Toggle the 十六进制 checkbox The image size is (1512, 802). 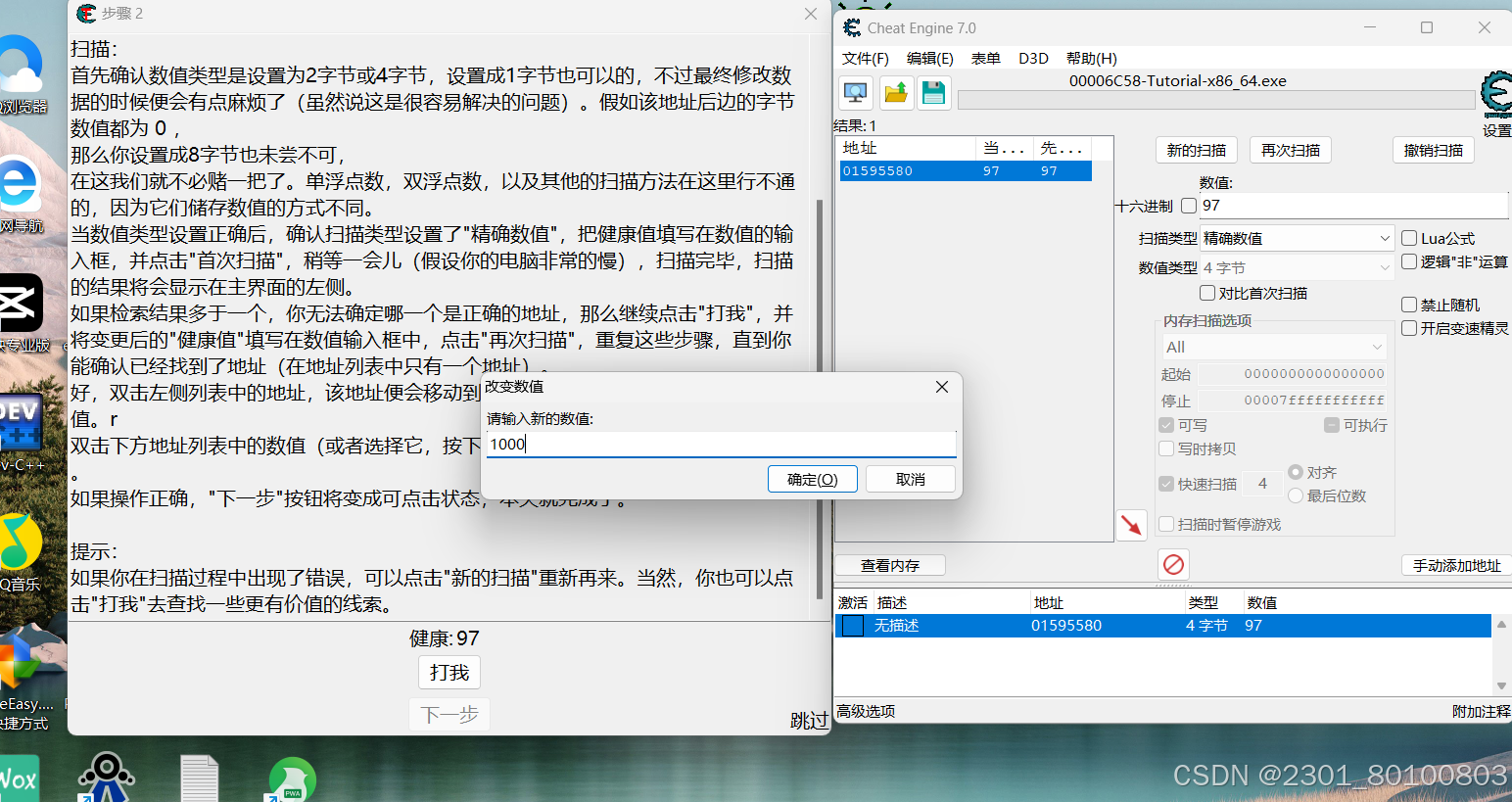[1189, 206]
